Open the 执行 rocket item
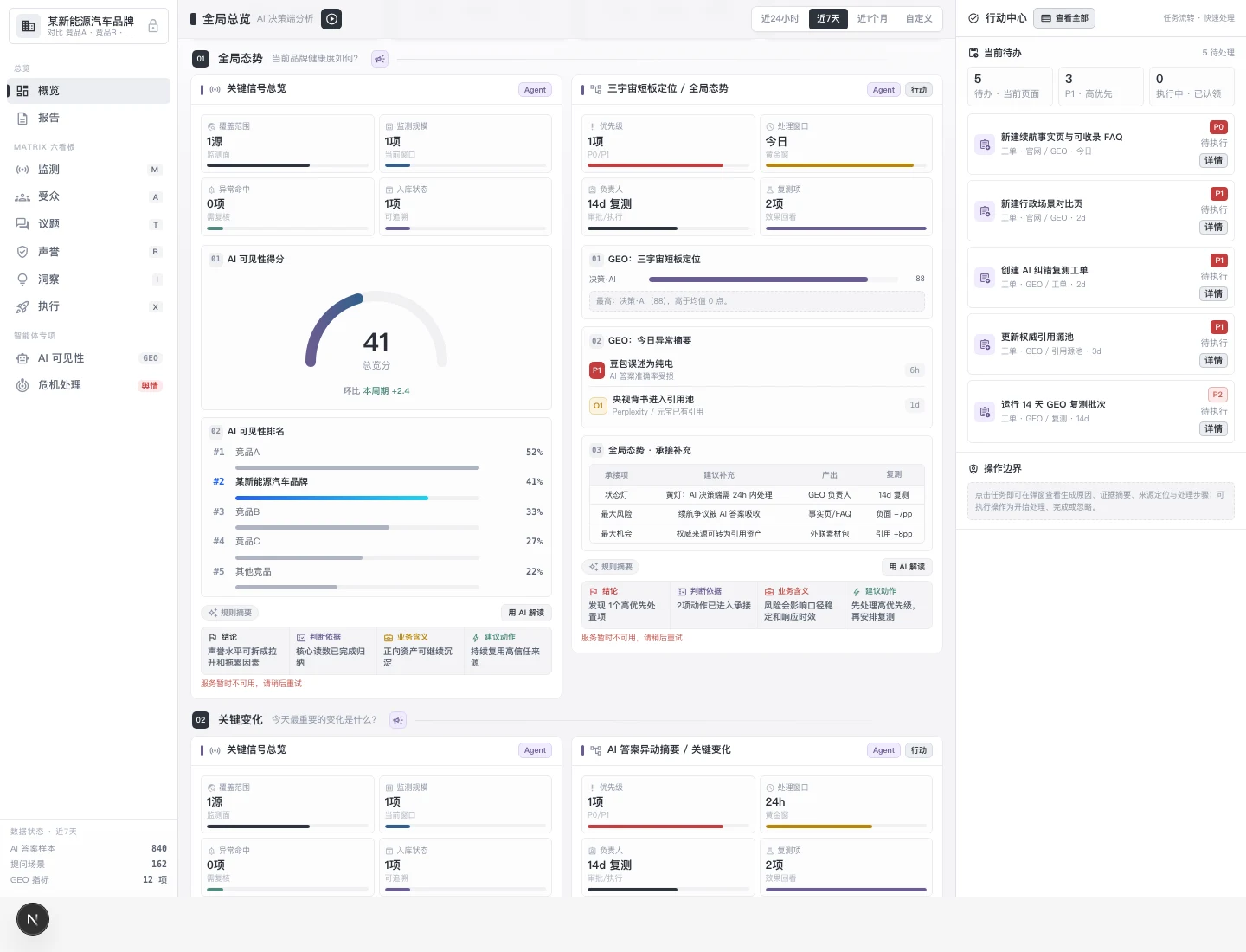This screenshot has width=1246, height=952. pyautogui.click(x=88, y=306)
